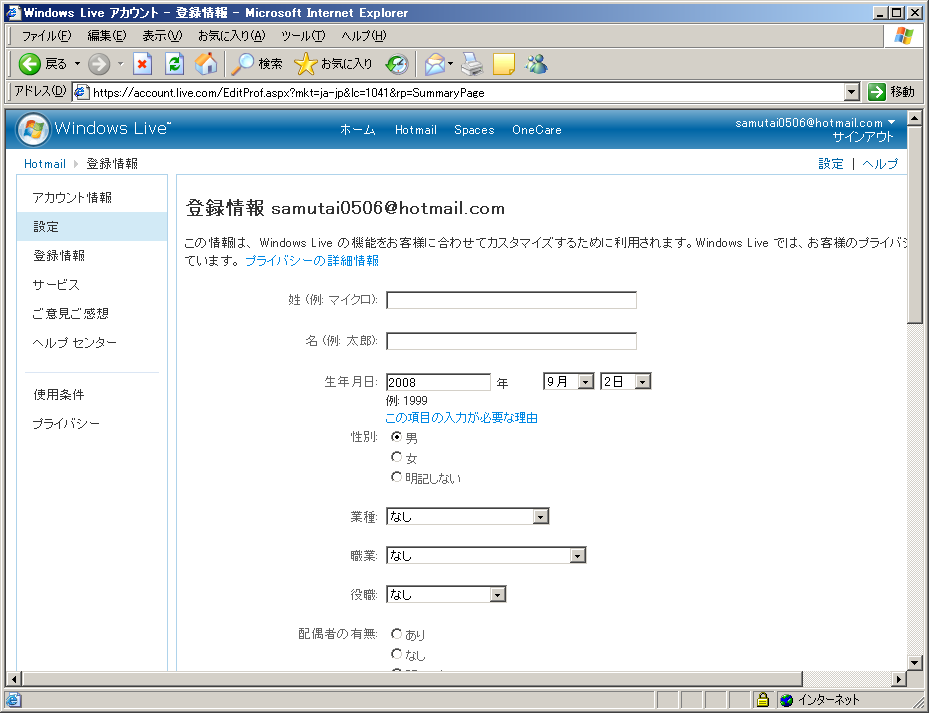This screenshot has width=929, height=713.
Task: Click the この項目の入力が必要な理由 link
Action: (461, 418)
